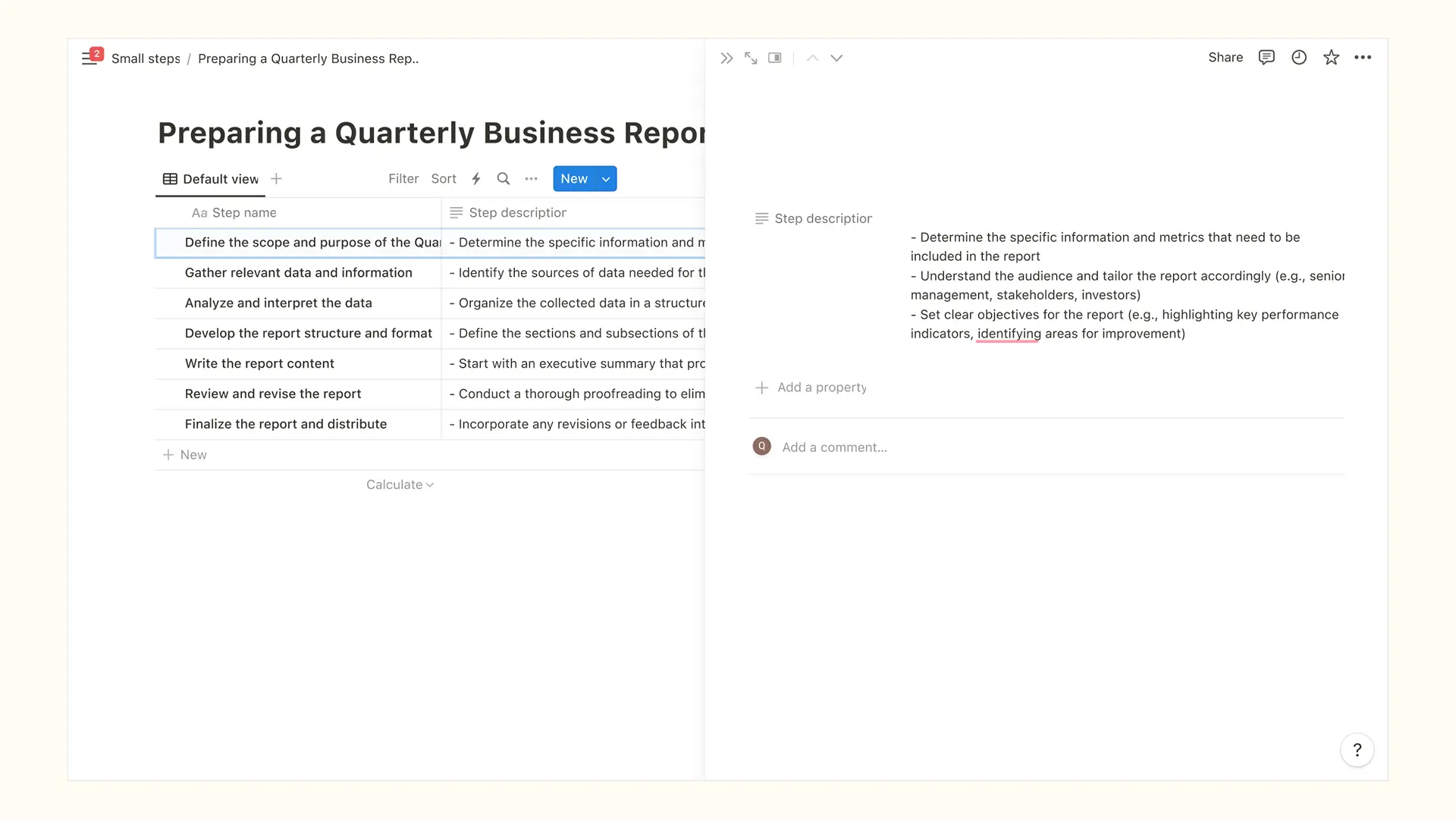
Task: Open notifications from the sidebar inbox icon
Action: pos(91,58)
